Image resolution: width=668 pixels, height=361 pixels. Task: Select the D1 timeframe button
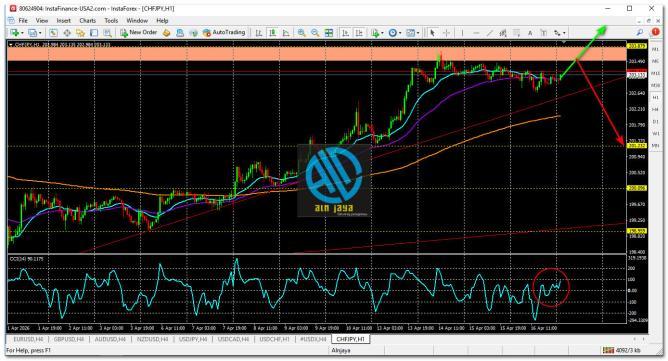(655, 122)
